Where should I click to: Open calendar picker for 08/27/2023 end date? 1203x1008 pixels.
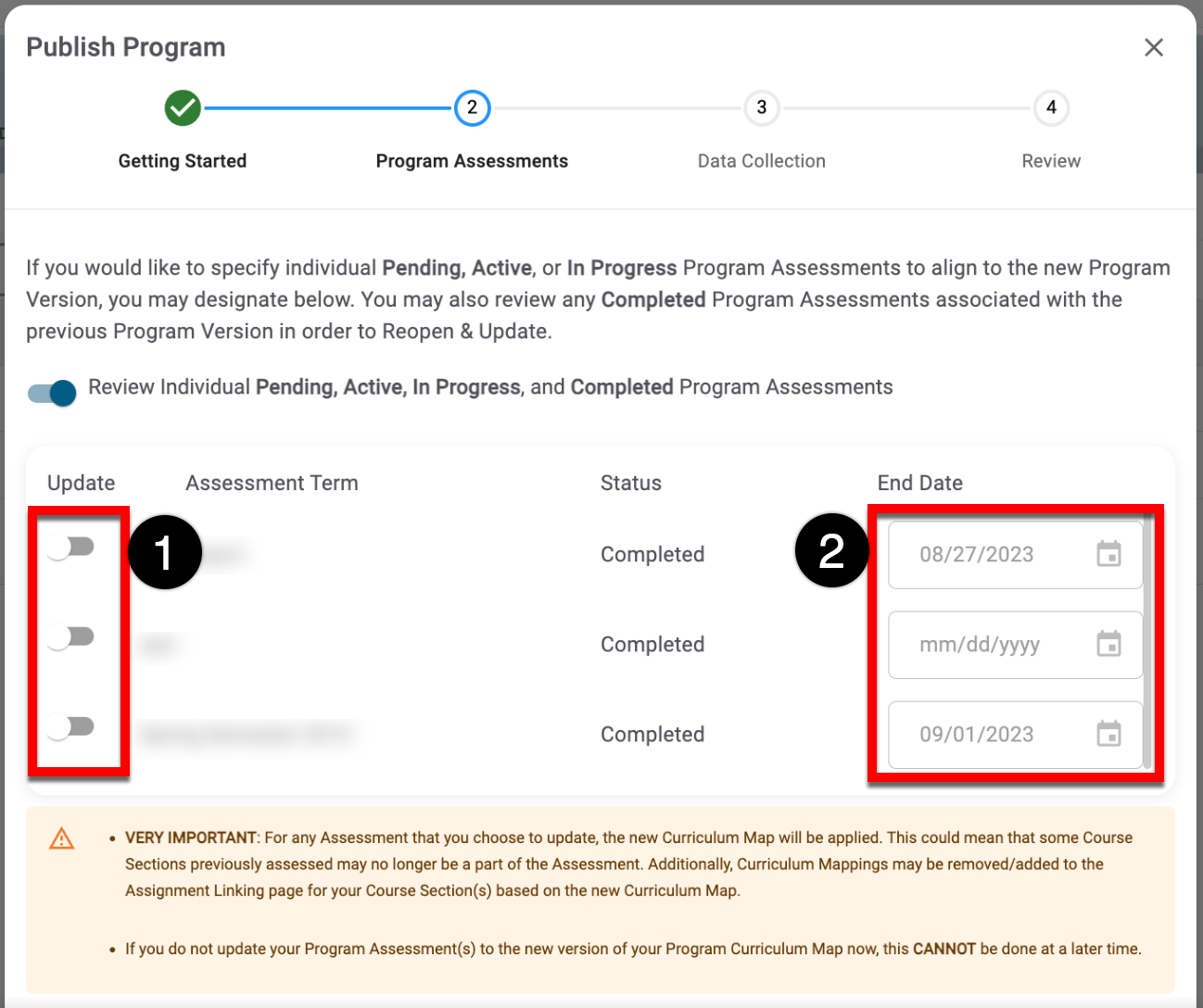coord(1108,555)
